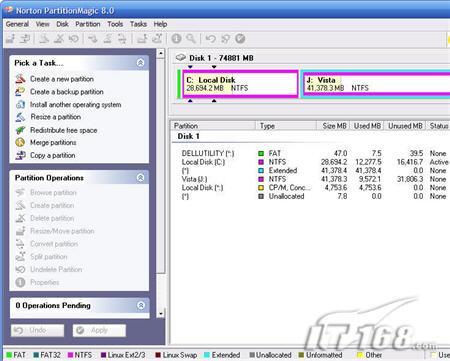
Task: Click the Copy a partition icon
Action: (20, 155)
